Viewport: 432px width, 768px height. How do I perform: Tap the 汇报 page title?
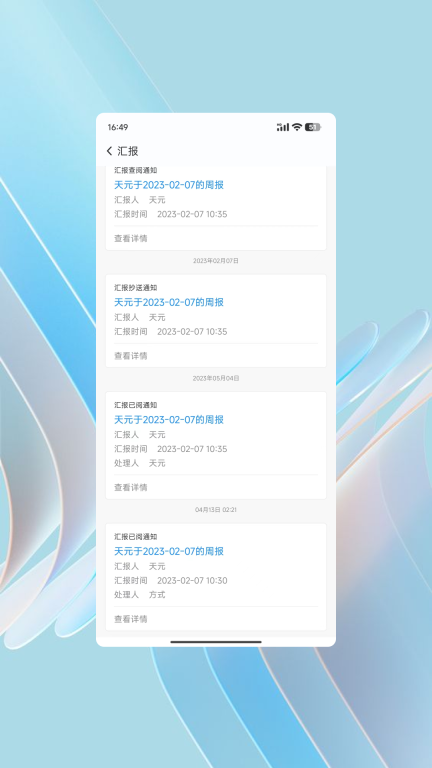point(128,151)
